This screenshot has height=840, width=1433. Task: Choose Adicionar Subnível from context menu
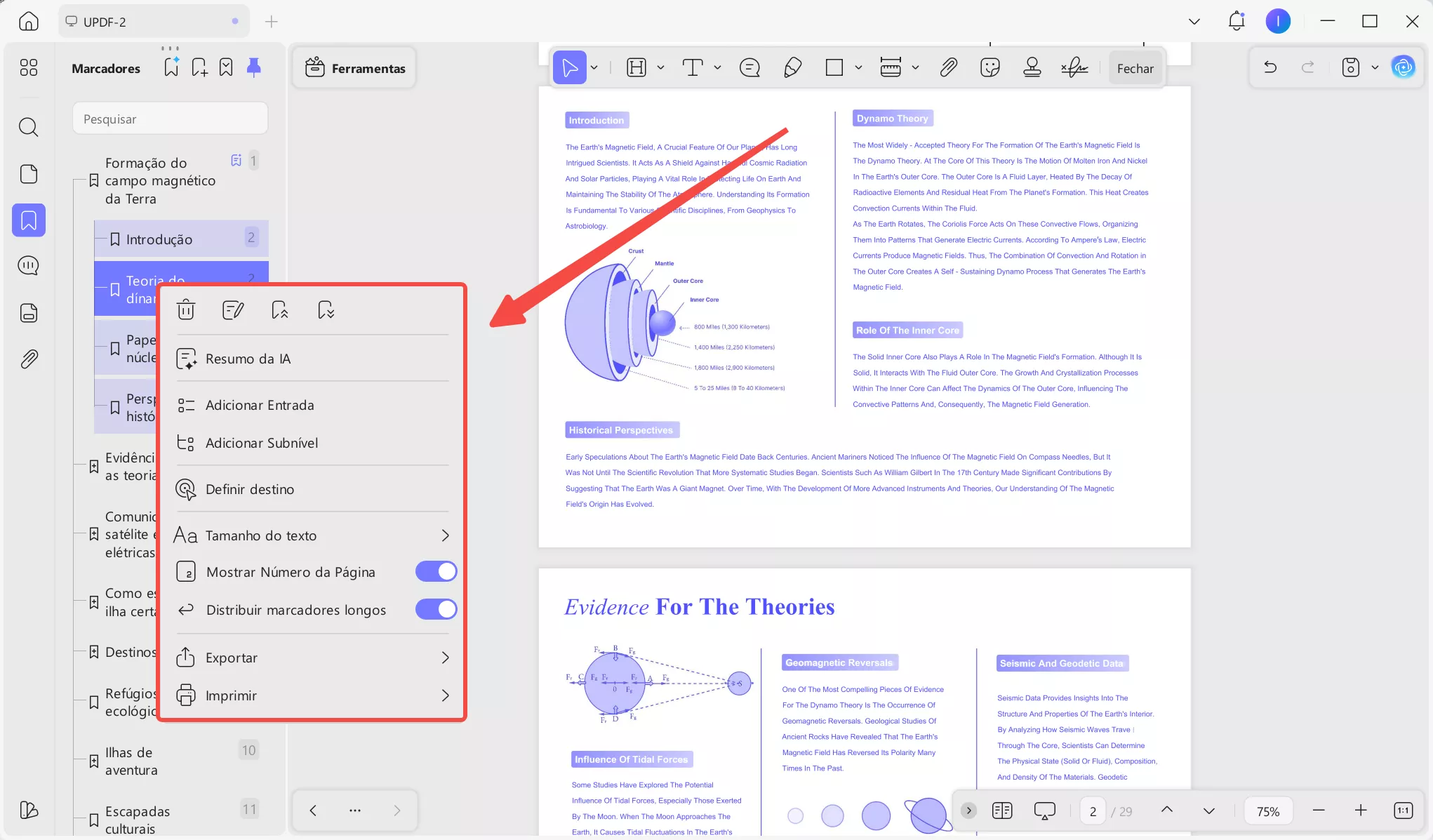[x=261, y=443]
